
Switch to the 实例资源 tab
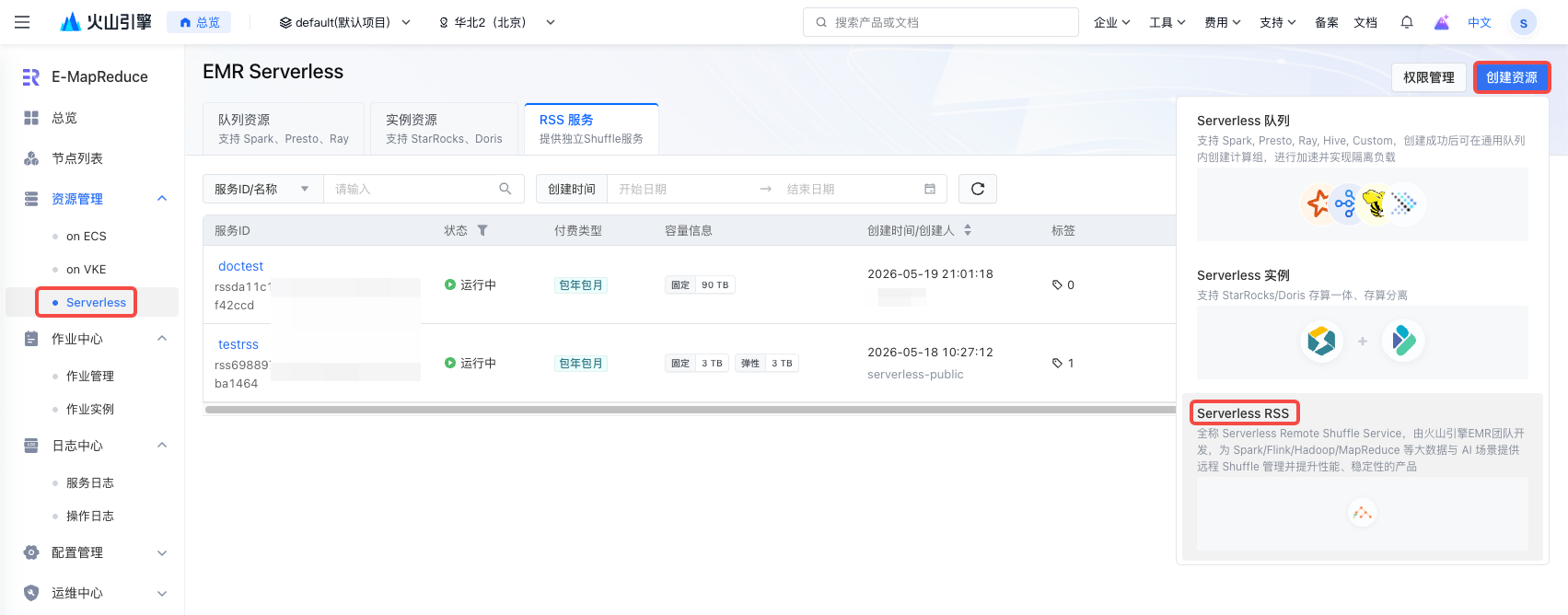(444, 128)
